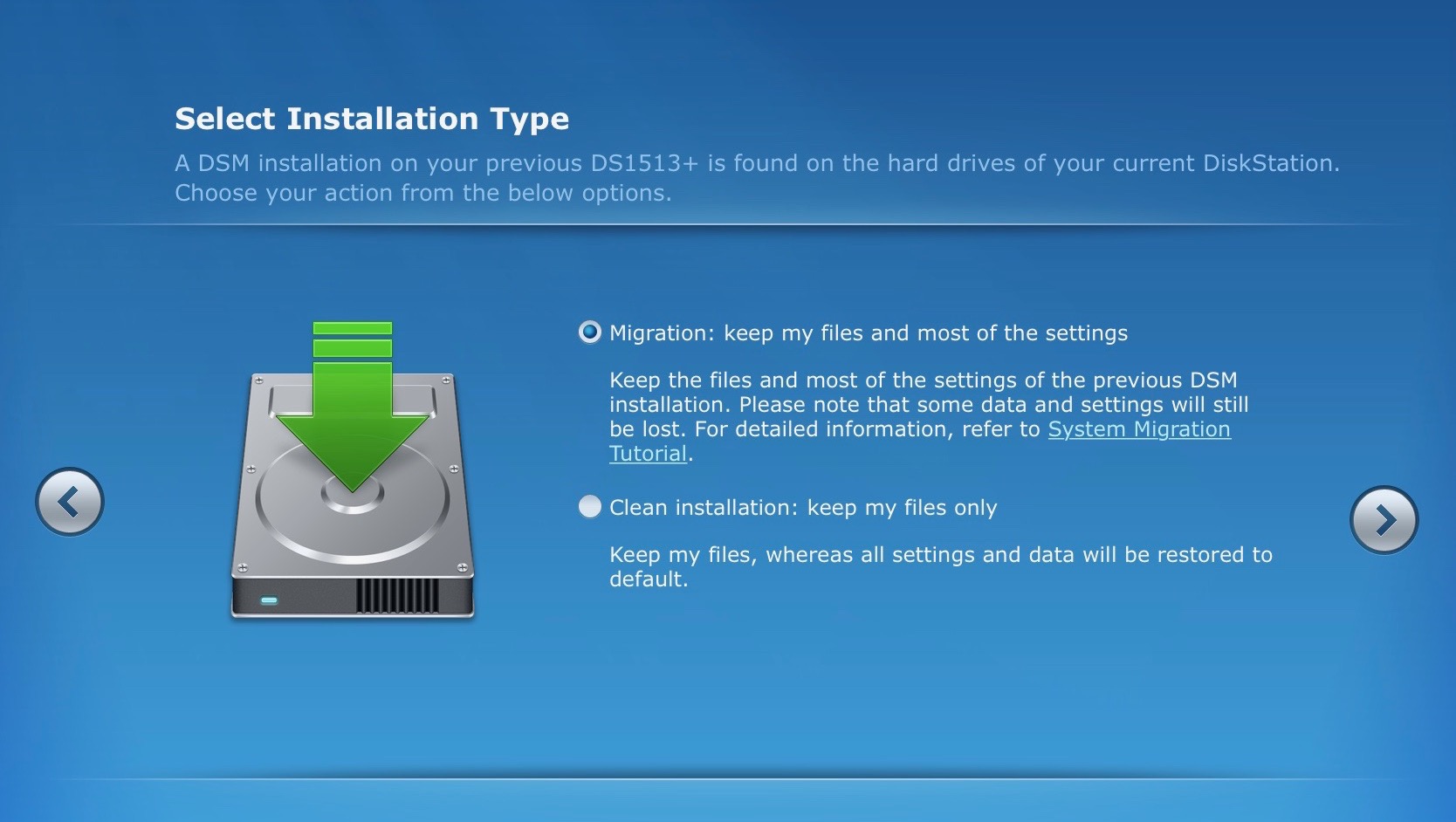Image resolution: width=1456 pixels, height=822 pixels.
Task: Click the 'Select Installation Type' heading
Action: click(x=372, y=119)
